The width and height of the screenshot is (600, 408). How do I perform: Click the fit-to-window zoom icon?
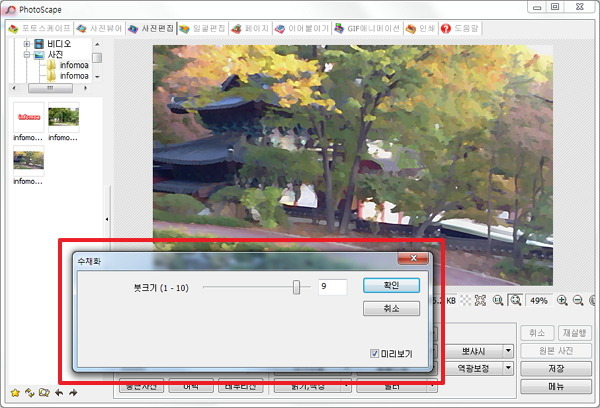[515, 300]
